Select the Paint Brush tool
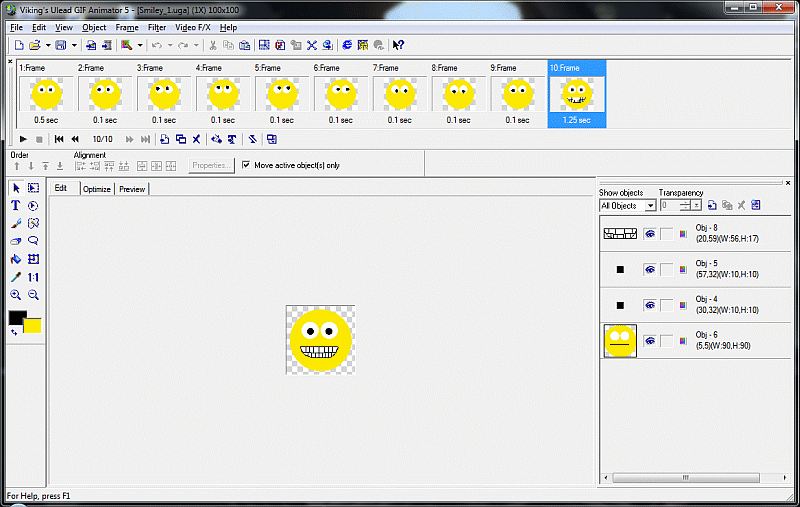 click(x=16, y=223)
